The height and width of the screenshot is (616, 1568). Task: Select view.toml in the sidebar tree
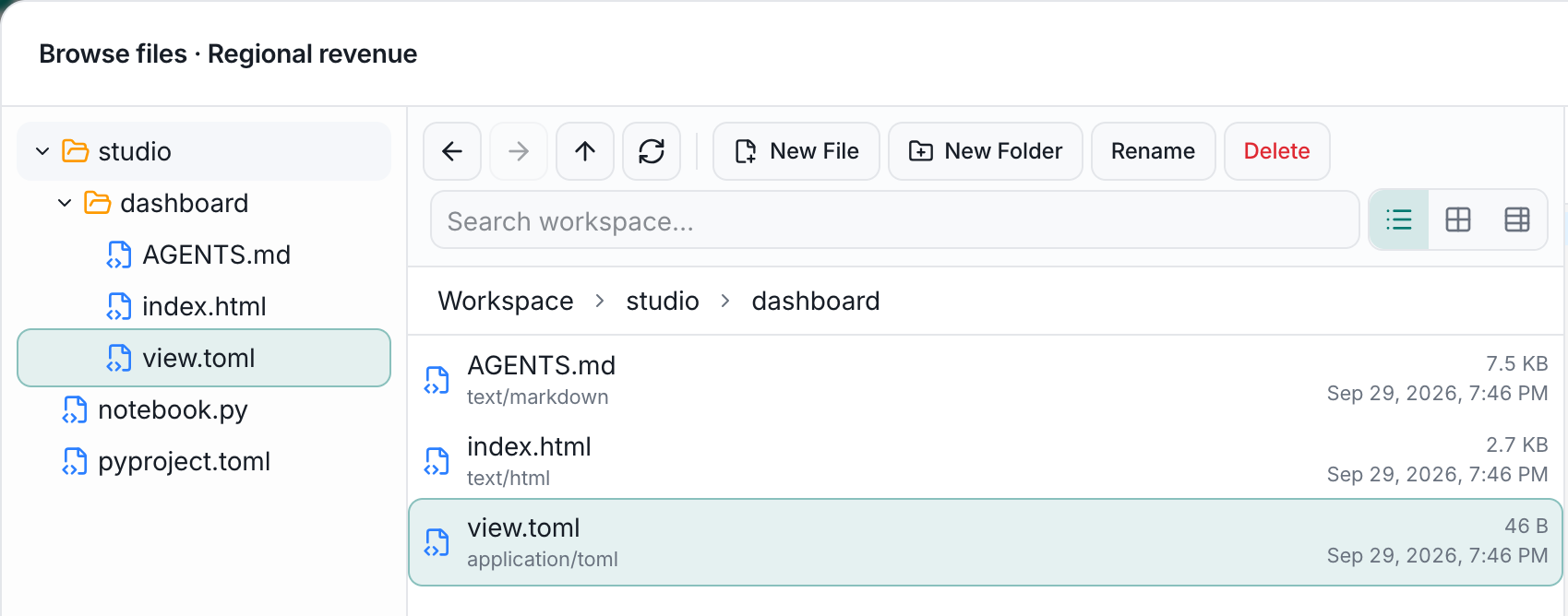click(x=204, y=358)
